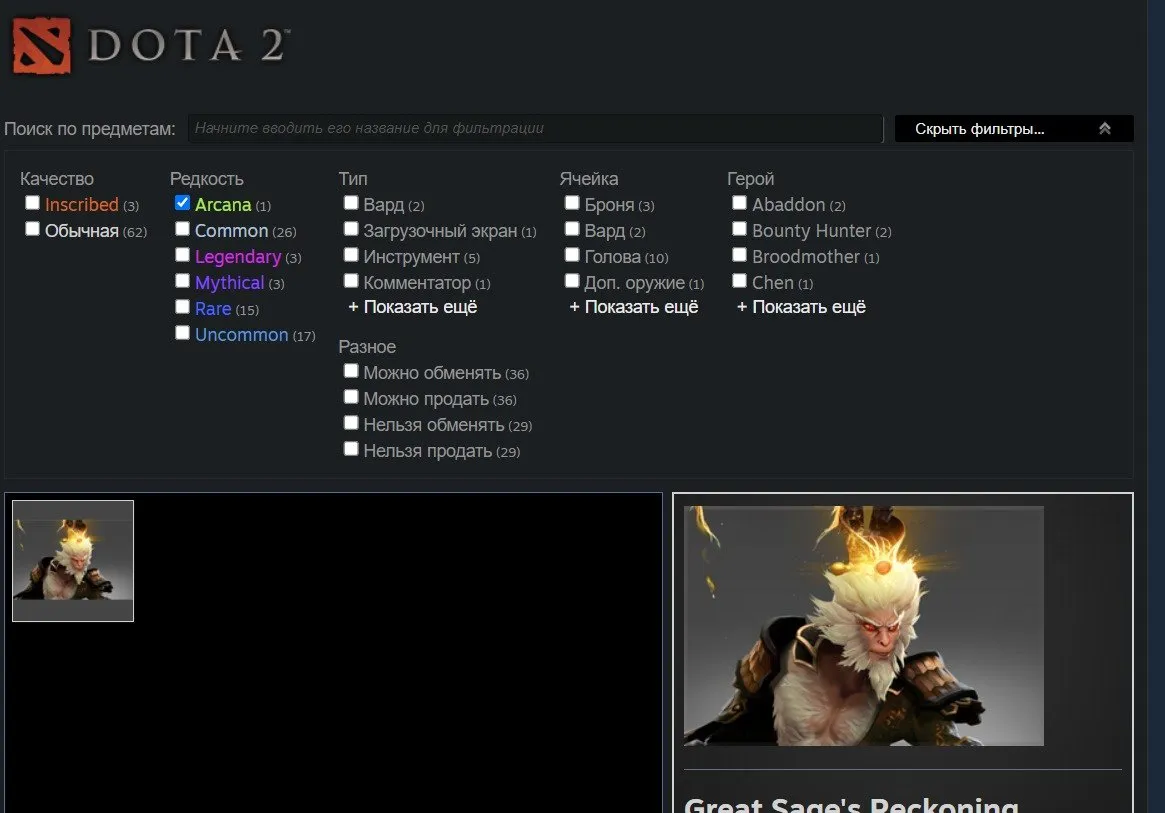Check the Legendary rarity checkbox

(182, 255)
